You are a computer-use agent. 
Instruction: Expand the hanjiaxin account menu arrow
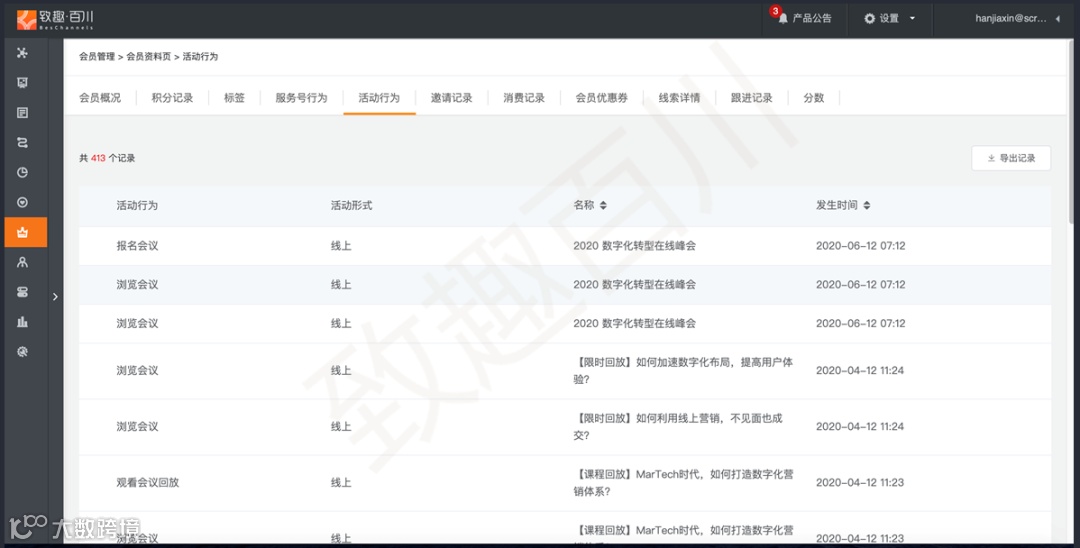click(x=1057, y=19)
